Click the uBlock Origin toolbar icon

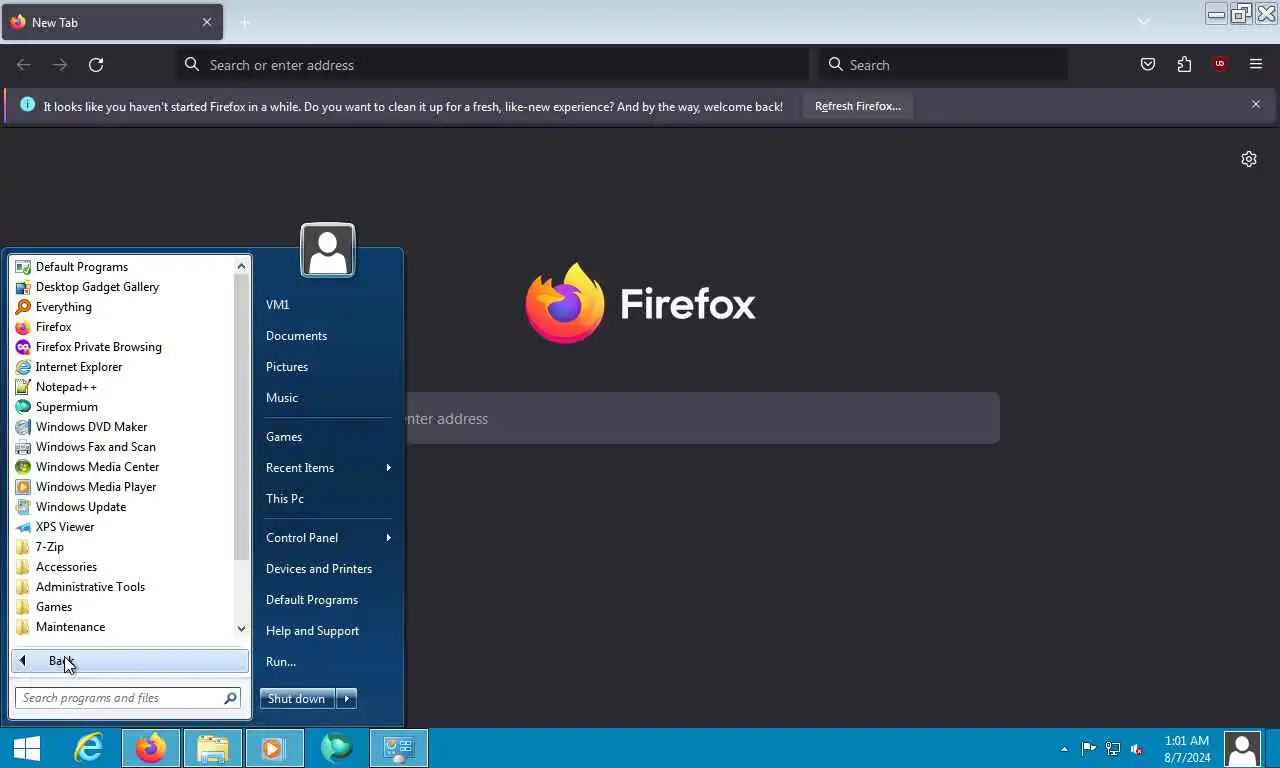tap(1219, 65)
